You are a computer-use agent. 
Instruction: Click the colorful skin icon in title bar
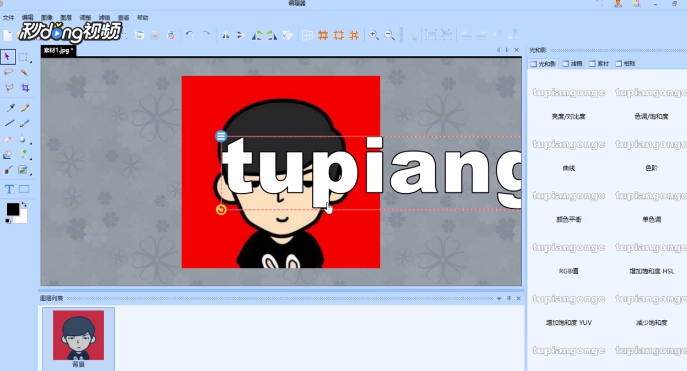tap(637, 3)
